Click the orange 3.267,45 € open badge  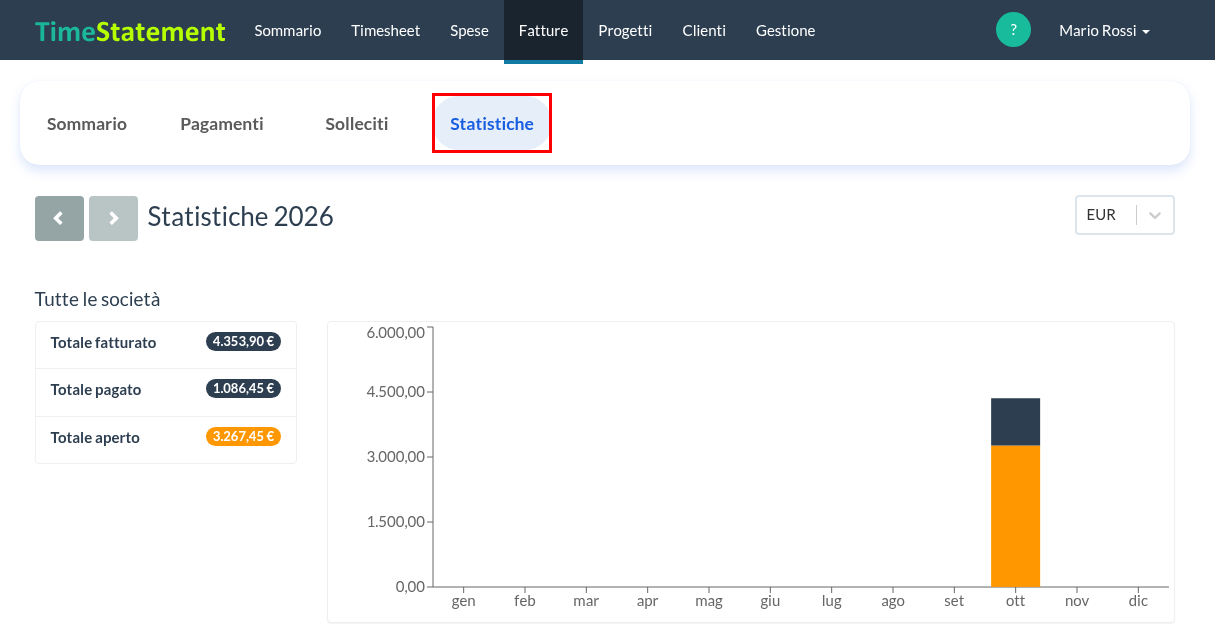coord(243,436)
